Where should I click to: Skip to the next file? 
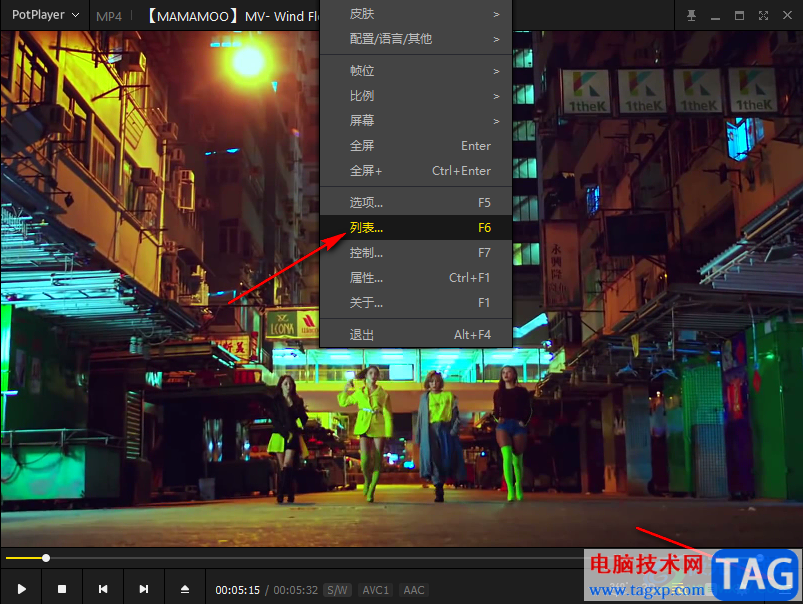[x=144, y=589]
